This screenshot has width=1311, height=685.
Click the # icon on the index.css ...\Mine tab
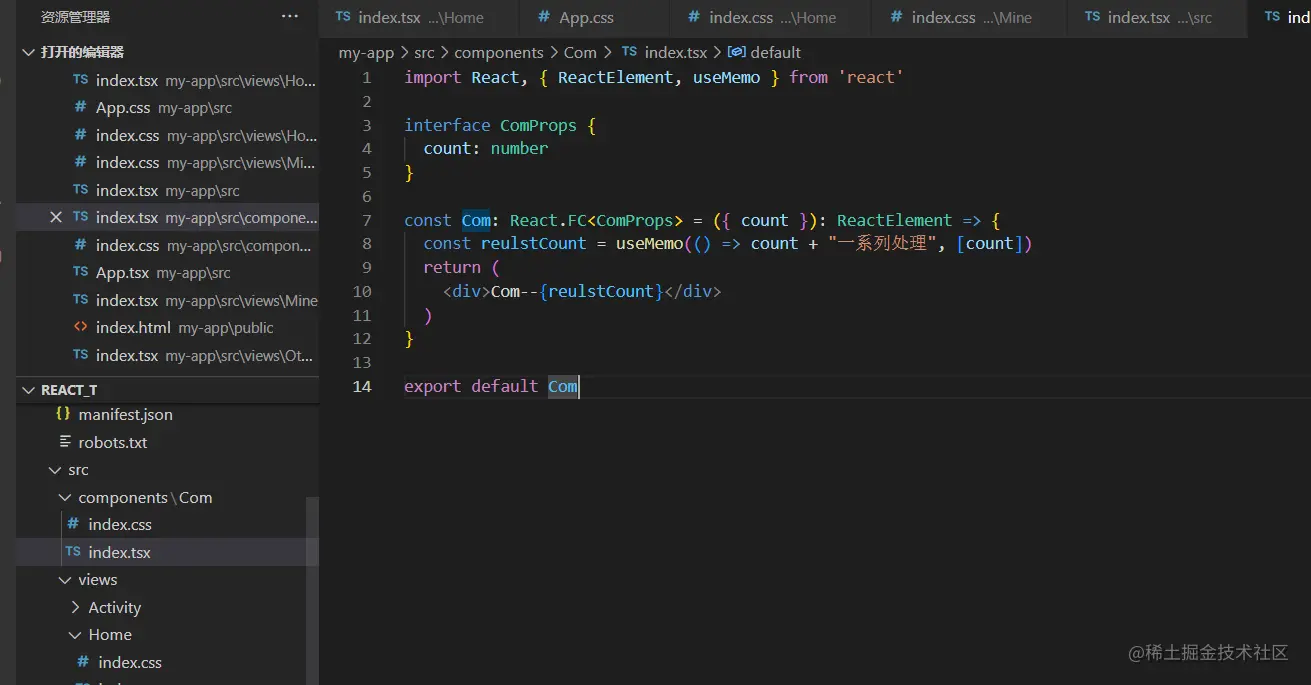896,17
